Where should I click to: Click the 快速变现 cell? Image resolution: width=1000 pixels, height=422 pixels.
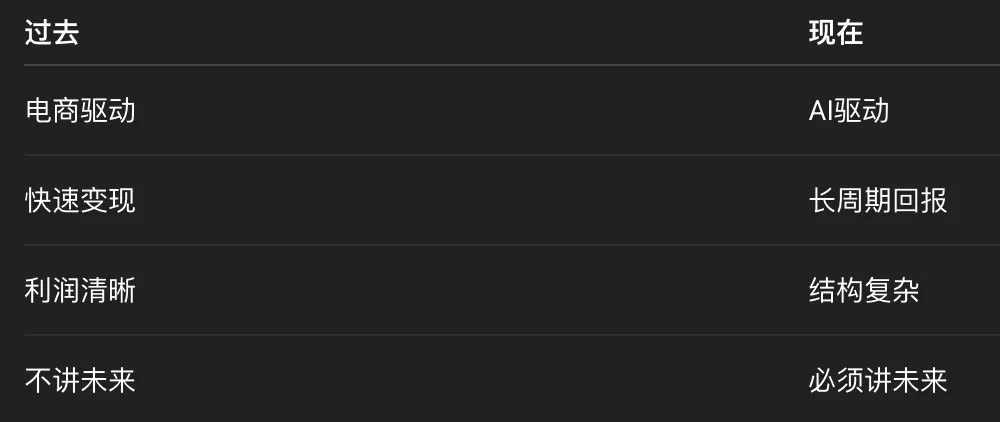coord(80,200)
